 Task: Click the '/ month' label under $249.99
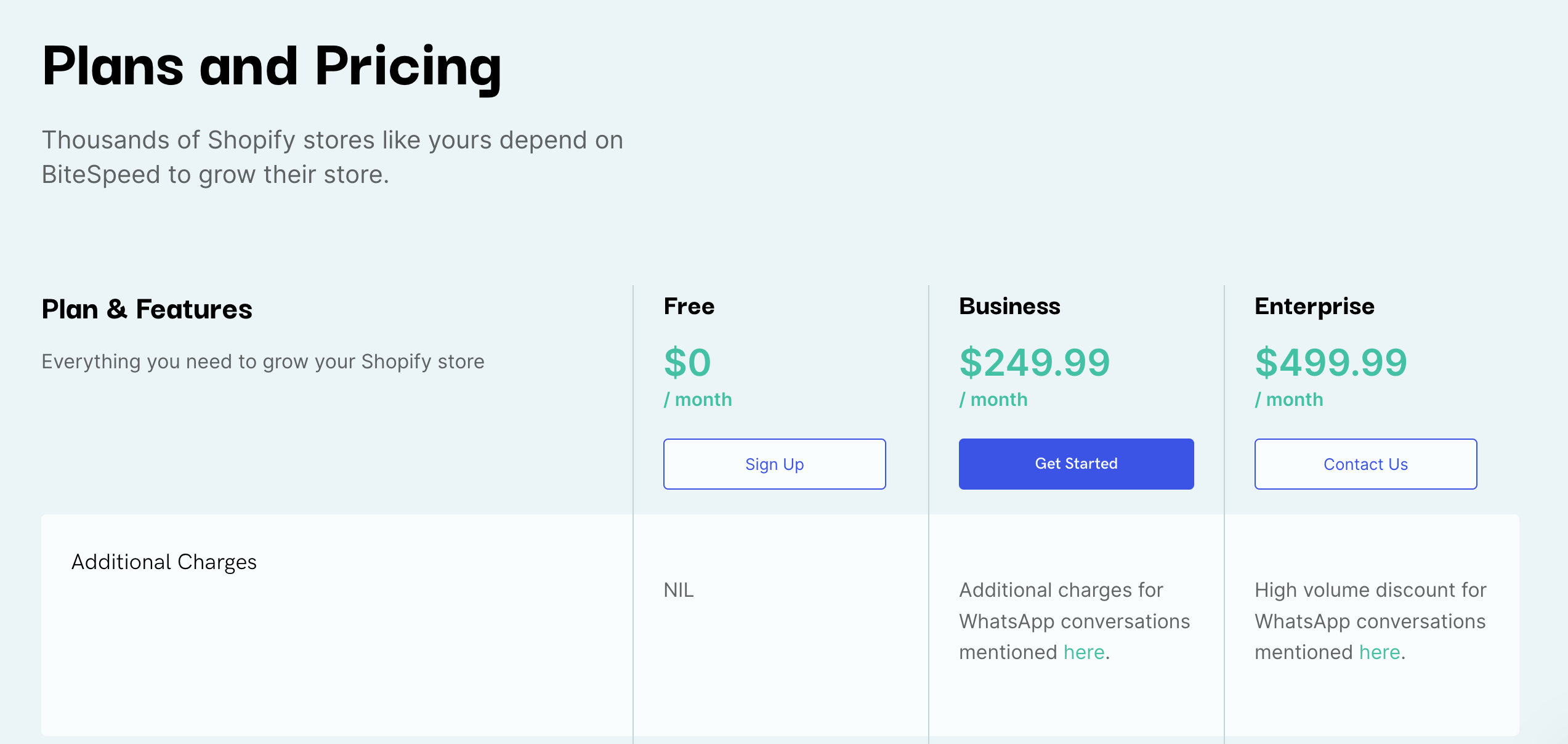tap(993, 399)
